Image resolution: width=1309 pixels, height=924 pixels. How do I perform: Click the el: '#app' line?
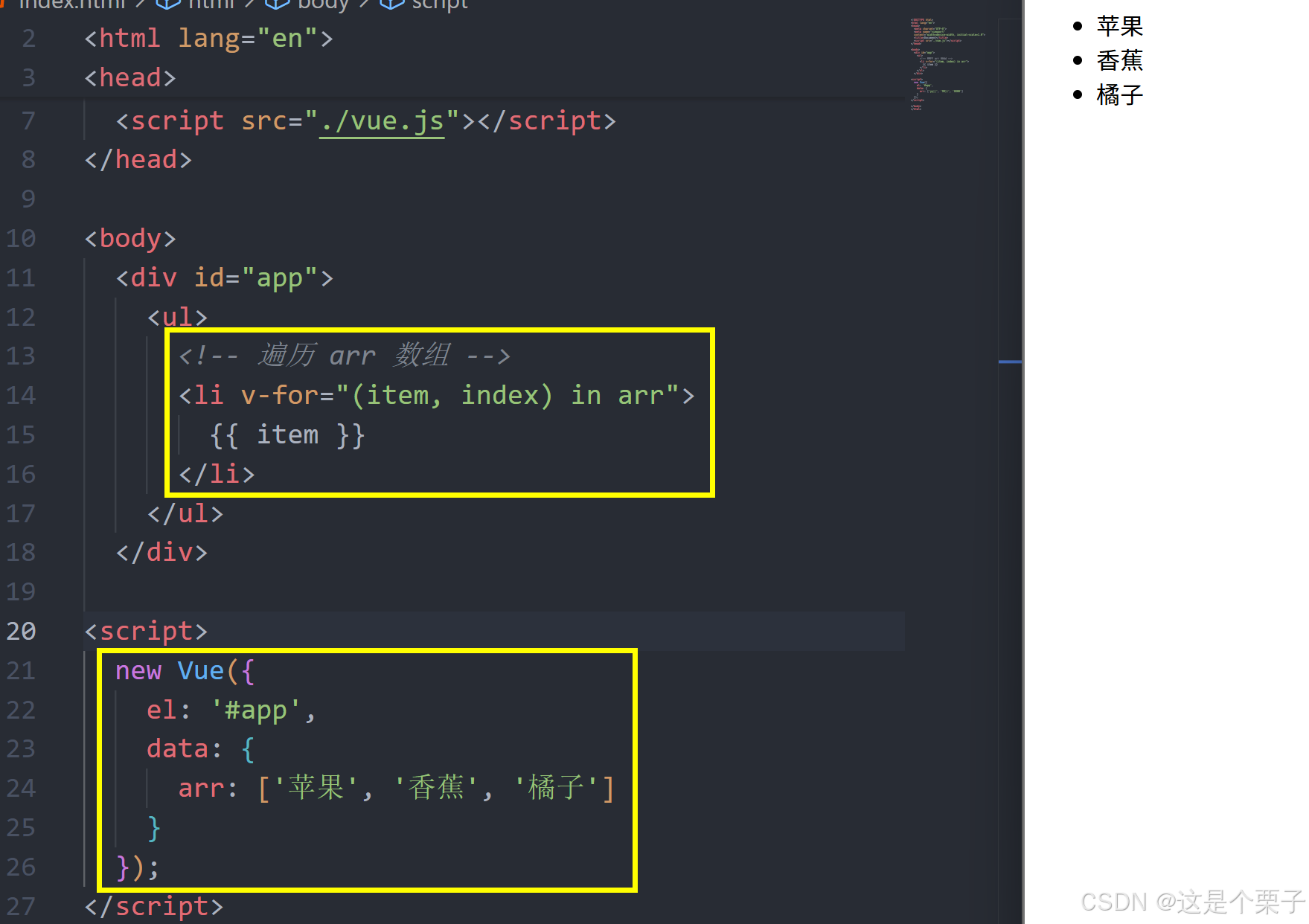[231, 710]
